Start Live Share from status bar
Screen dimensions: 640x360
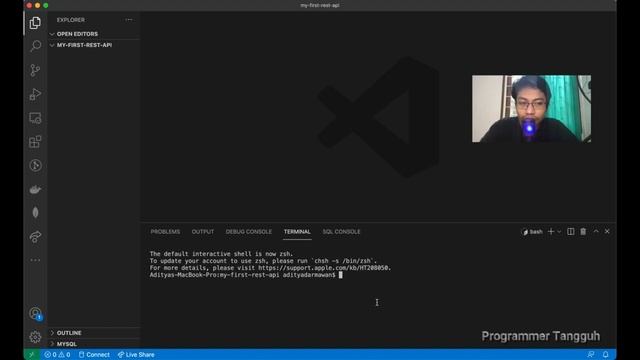(x=136, y=355)
